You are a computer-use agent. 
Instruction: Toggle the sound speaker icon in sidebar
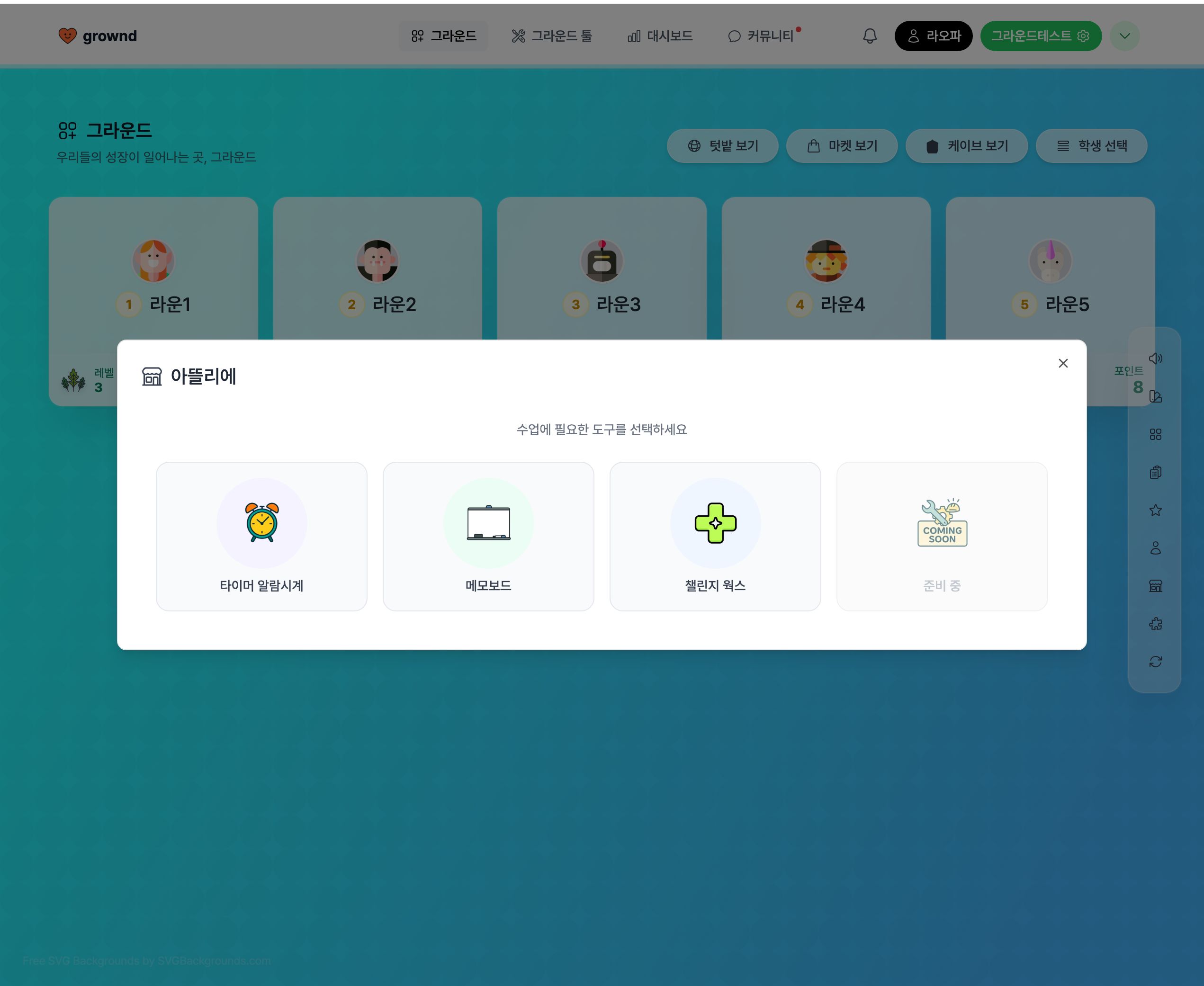1155,359
